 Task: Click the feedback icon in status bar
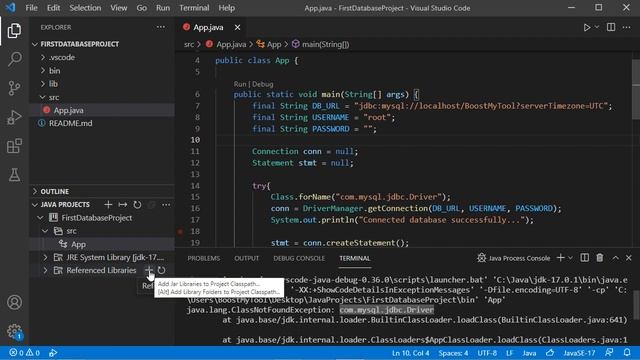tap(609, 353)
